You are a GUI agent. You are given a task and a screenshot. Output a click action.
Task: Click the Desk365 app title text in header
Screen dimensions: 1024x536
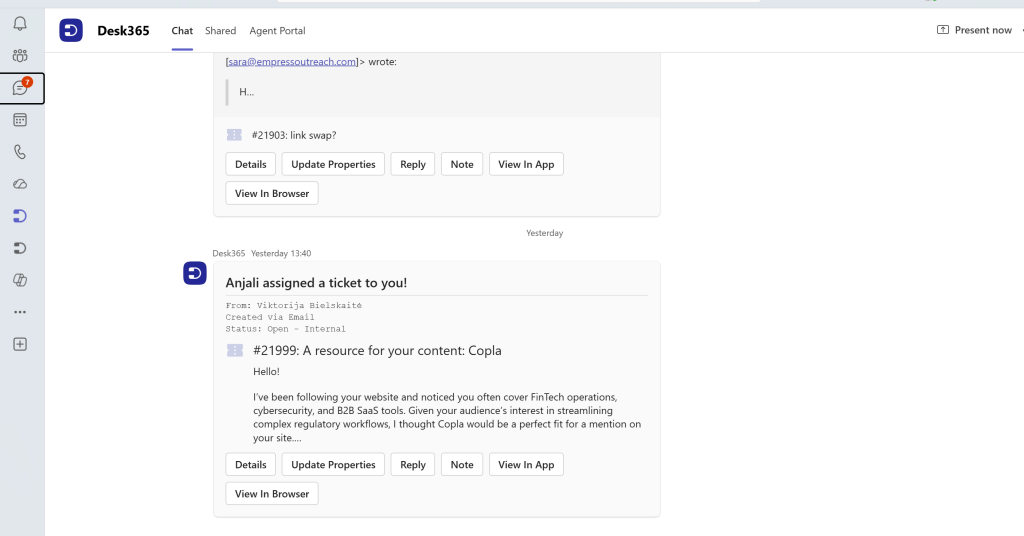pos(123,31)
